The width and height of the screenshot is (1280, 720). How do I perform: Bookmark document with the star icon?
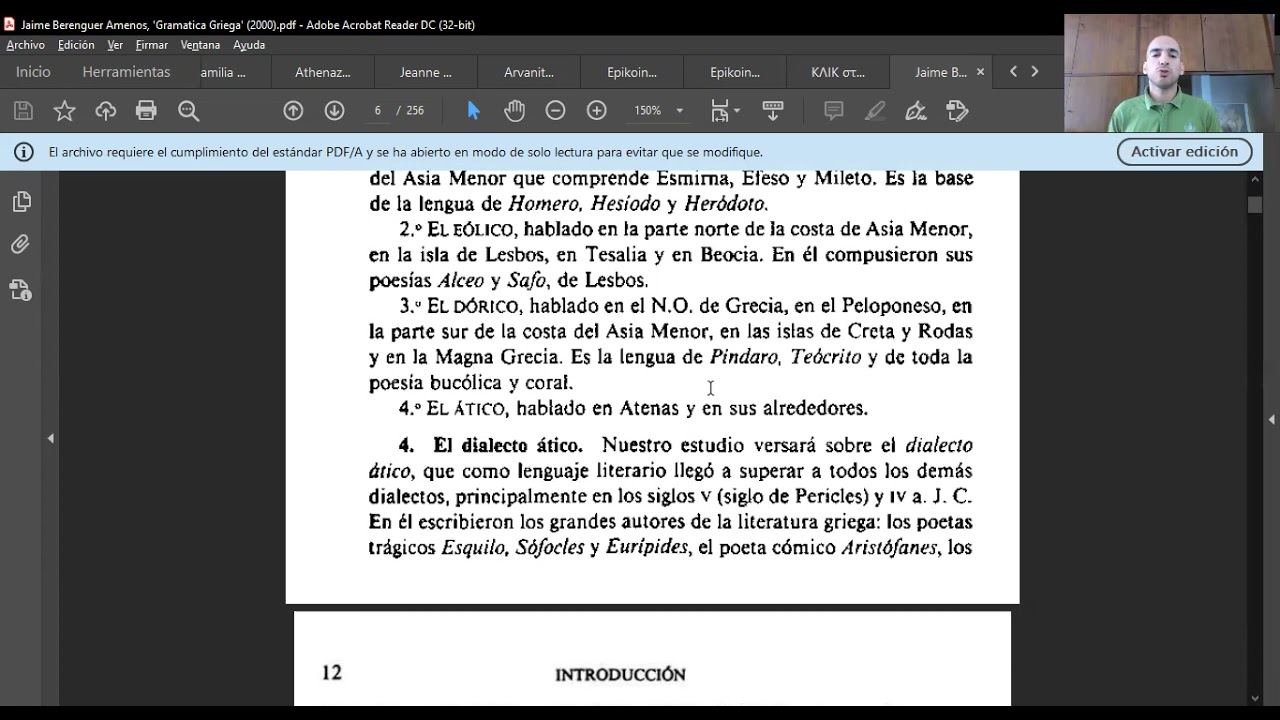[x=64, y=111]
